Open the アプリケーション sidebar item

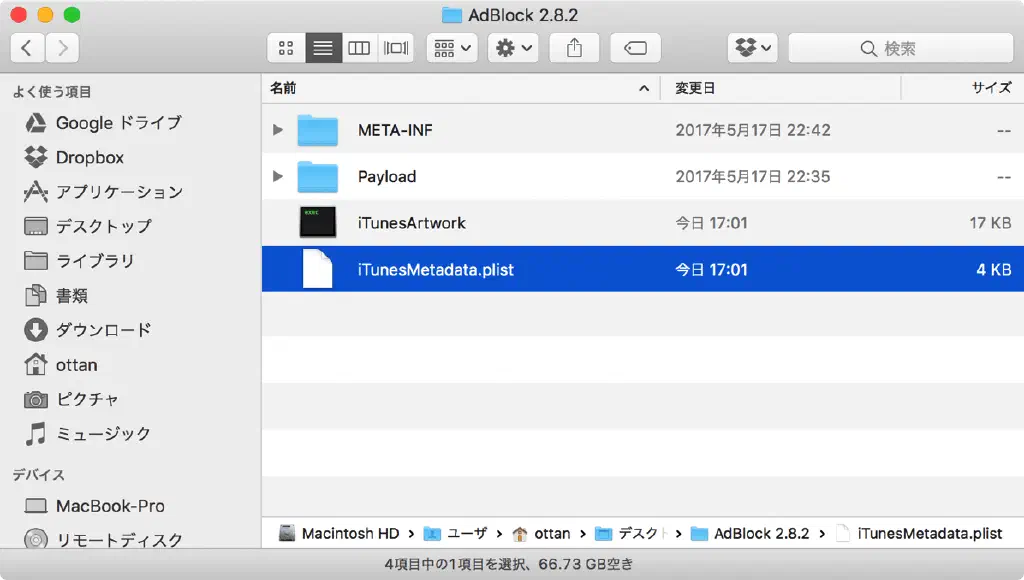point(118,192)
